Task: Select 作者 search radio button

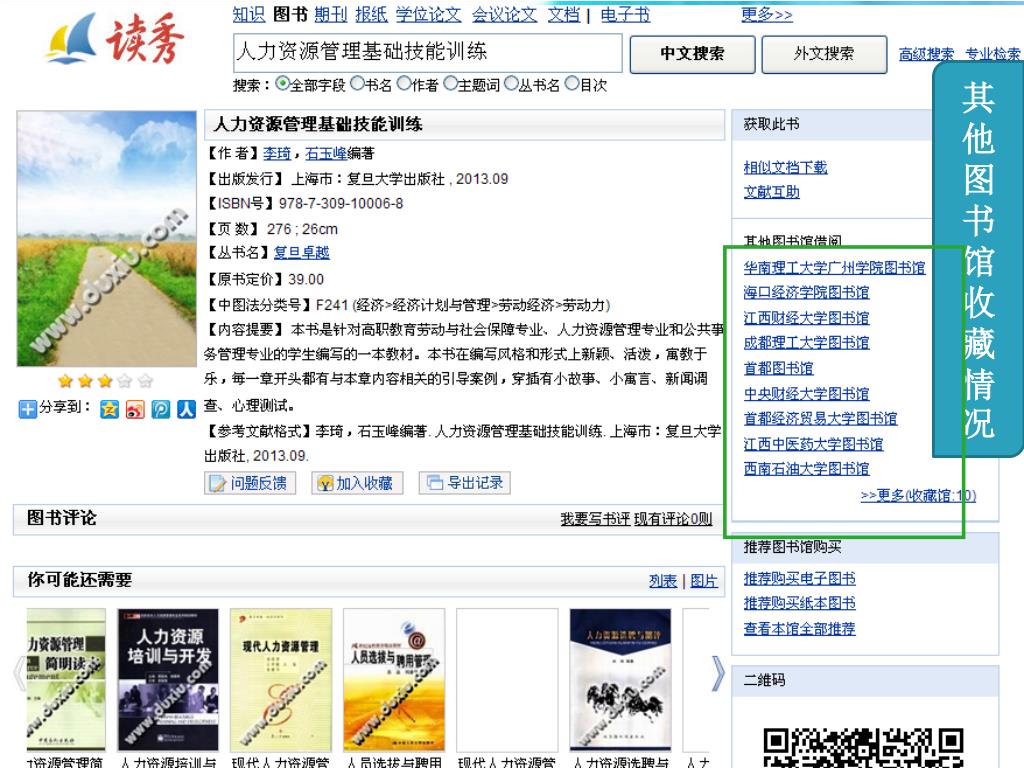Action: click(x=404, y=84)
